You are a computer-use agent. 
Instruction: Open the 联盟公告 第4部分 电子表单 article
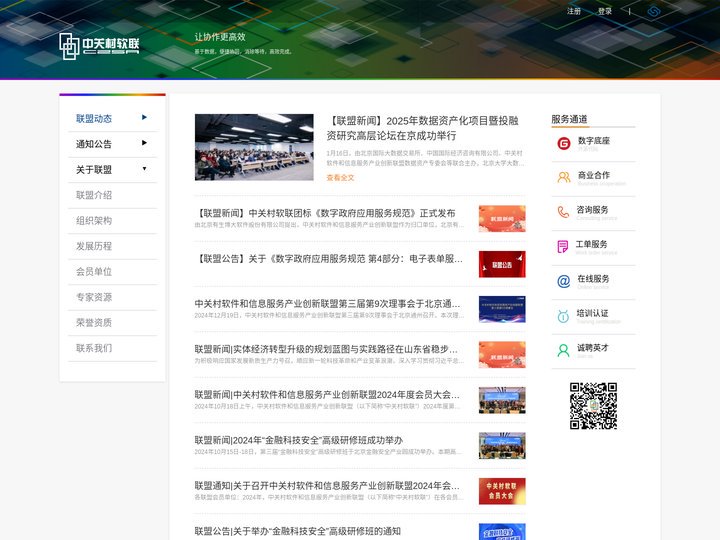[x=329, y=259]
